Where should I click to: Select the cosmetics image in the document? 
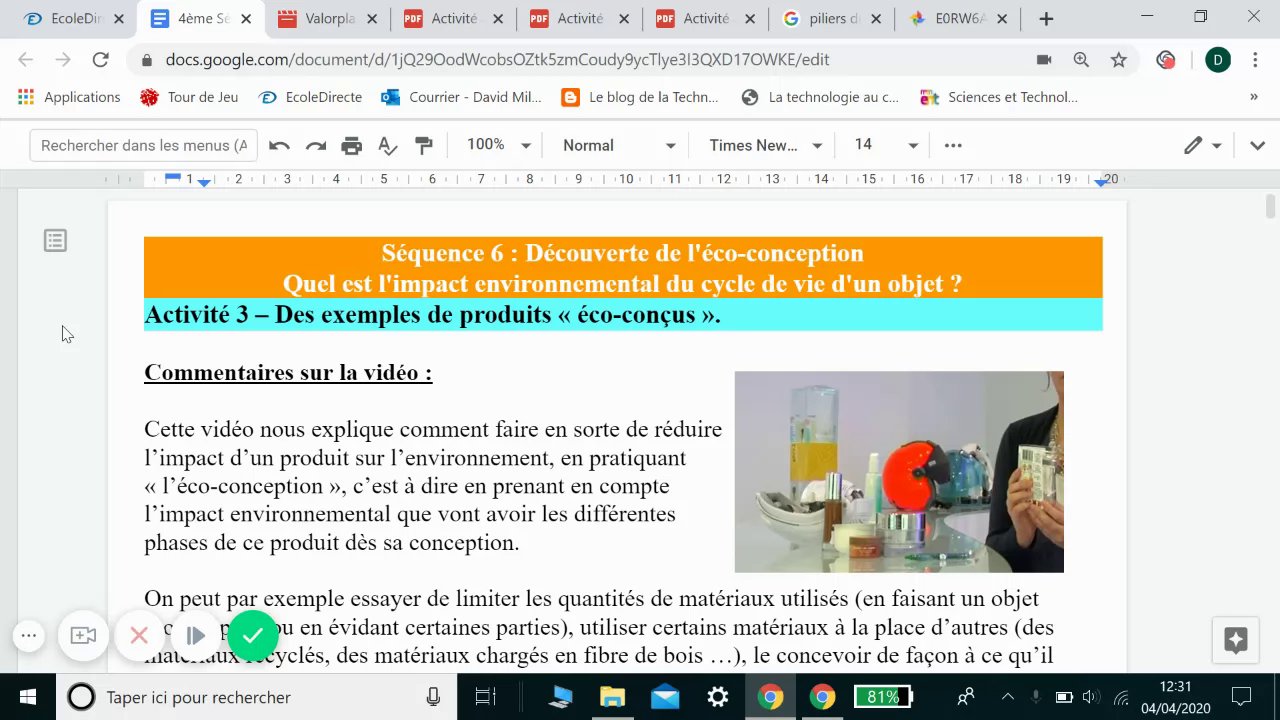click(899, 472)
